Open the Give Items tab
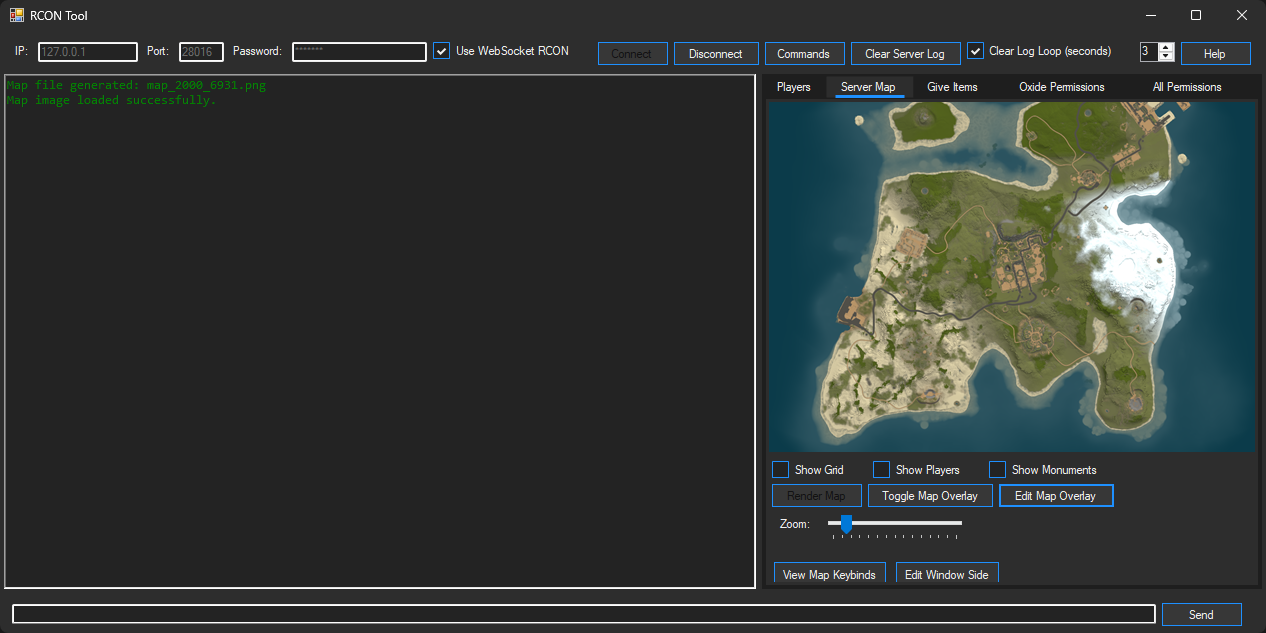1266x633 pixels. pos(952,87)
